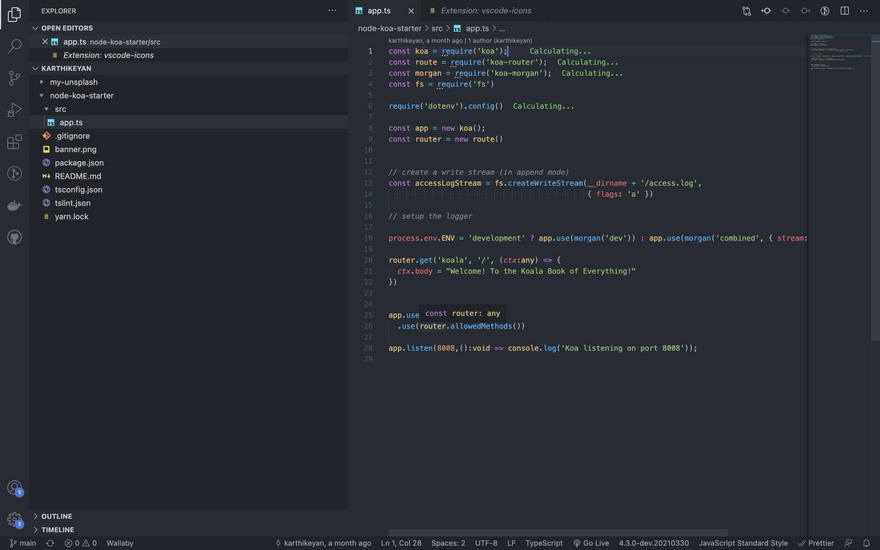This screenshot has height=550, width=880.
Task: Toggle Go Live server in status bar
Action: point(591,543)
